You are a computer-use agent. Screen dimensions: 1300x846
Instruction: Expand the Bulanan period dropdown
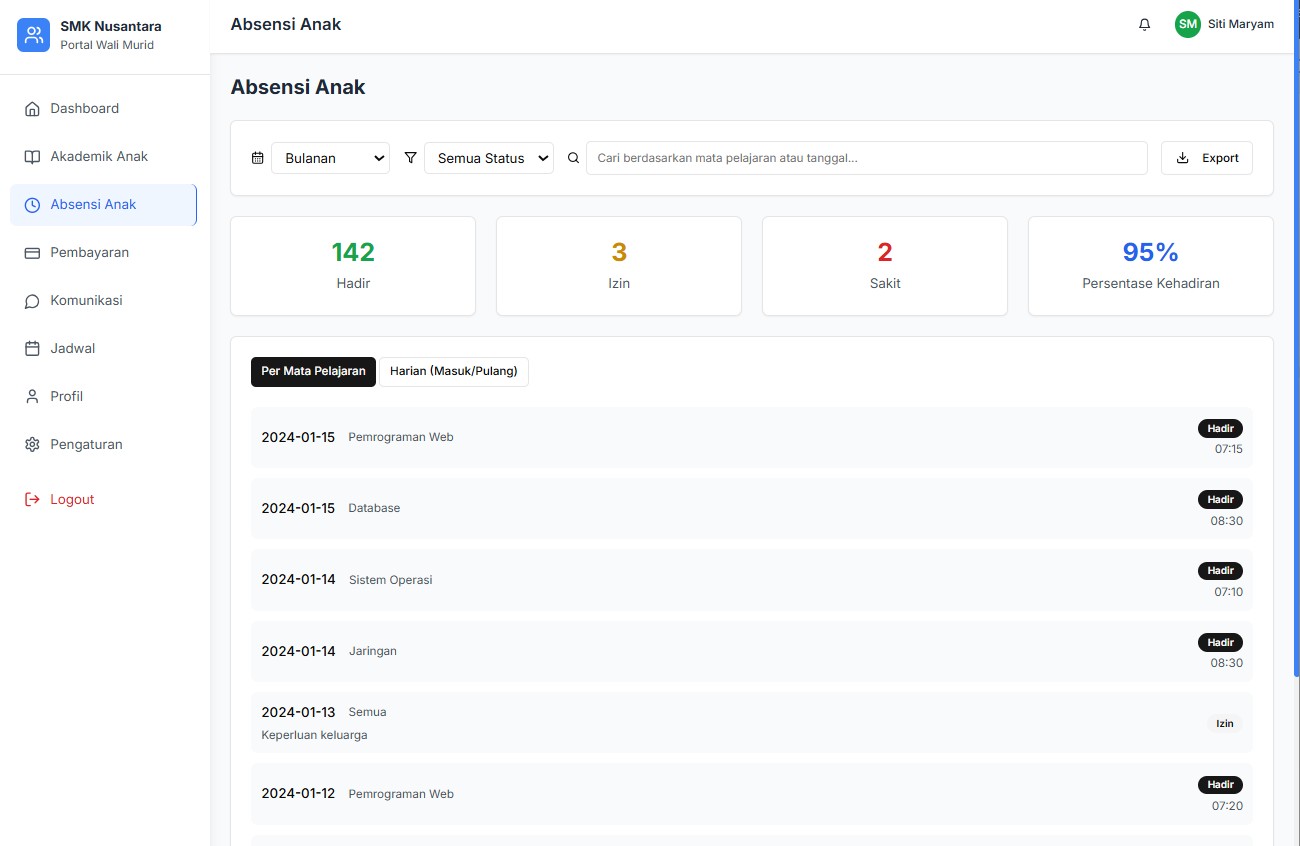point(330,158)
